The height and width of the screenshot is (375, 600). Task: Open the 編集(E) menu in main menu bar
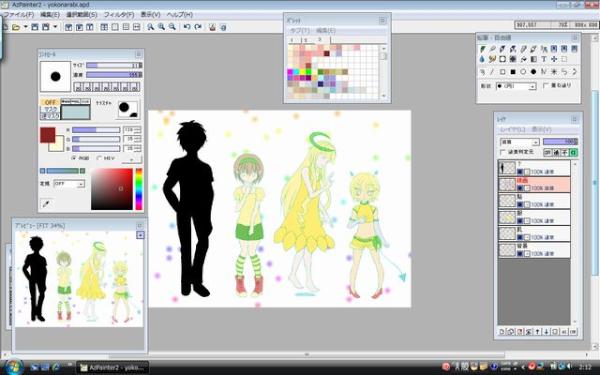point(50,15)
